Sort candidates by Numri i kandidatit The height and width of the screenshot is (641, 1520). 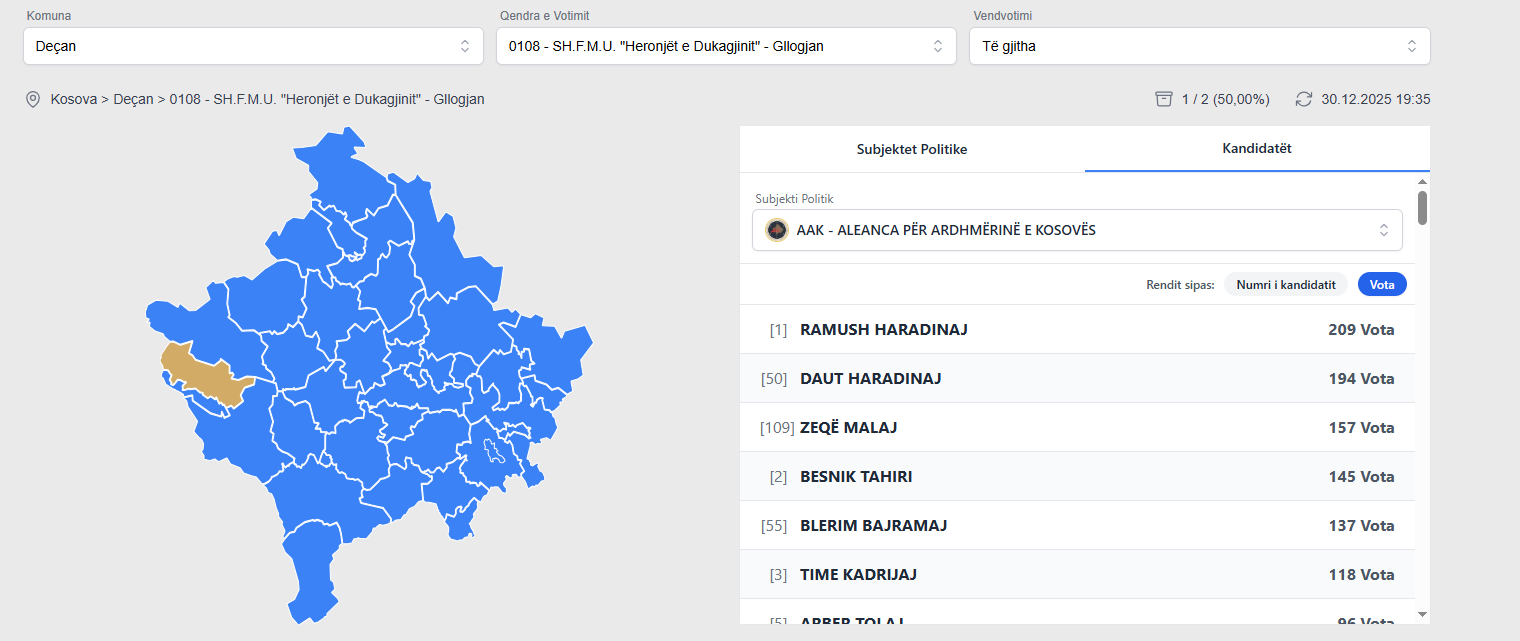(1285, 285)
